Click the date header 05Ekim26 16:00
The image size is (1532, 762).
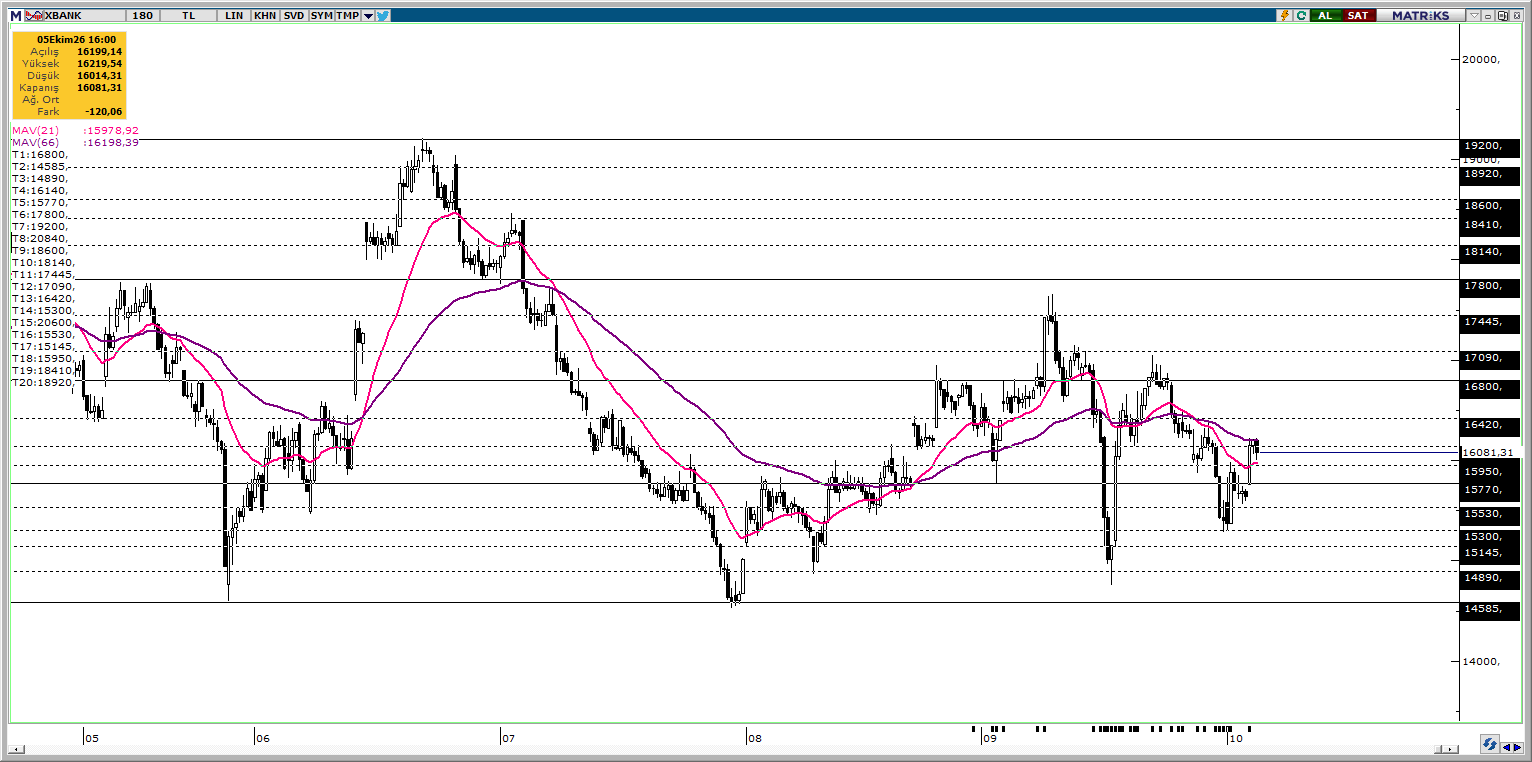click(76, 39)
